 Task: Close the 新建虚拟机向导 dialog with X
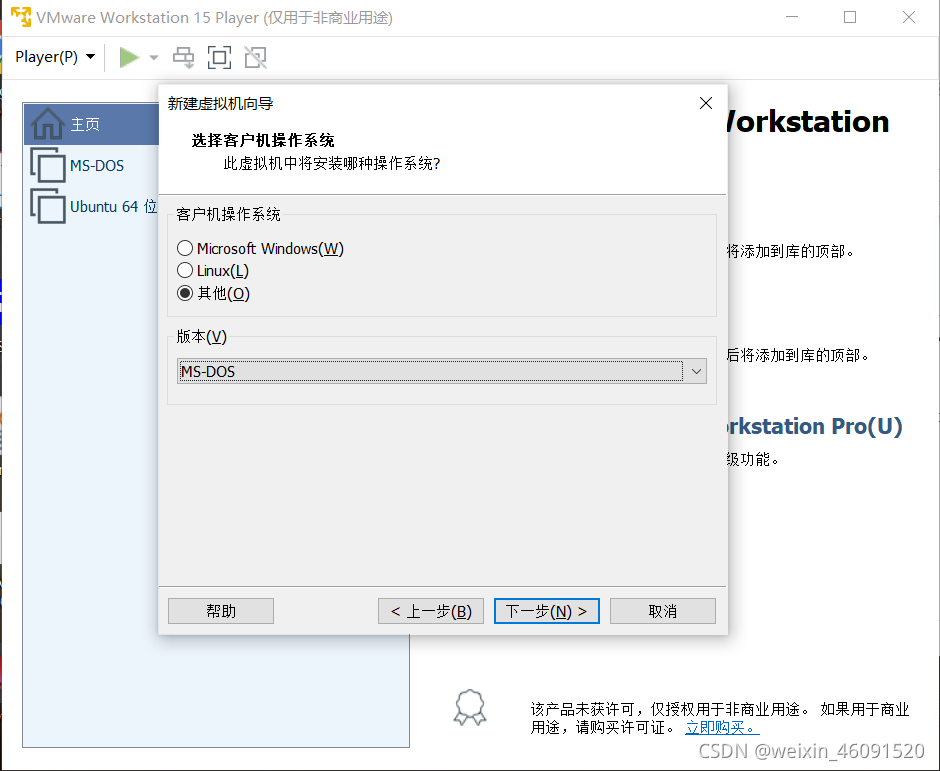tap(706, 103)
